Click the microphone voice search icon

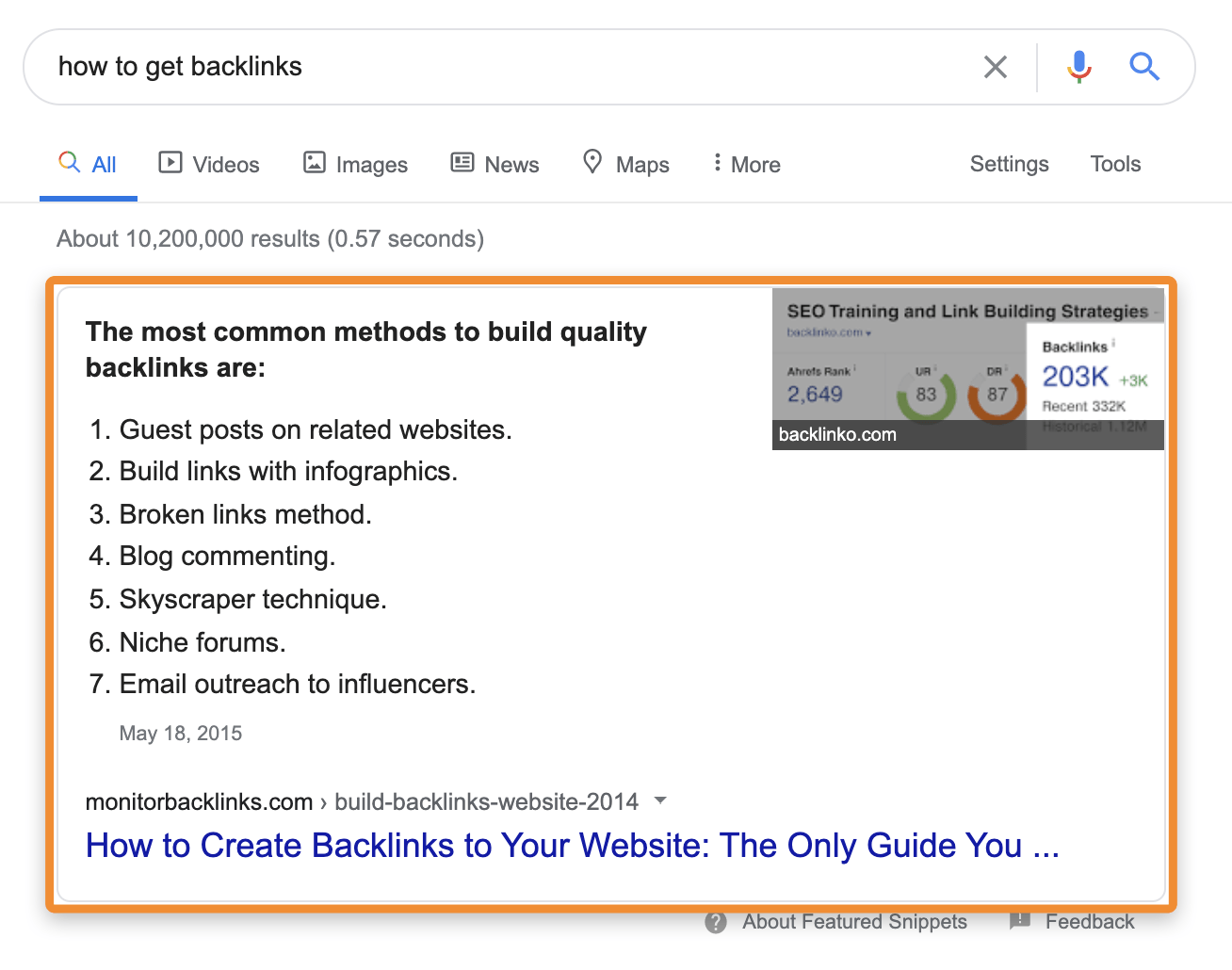1078,66
